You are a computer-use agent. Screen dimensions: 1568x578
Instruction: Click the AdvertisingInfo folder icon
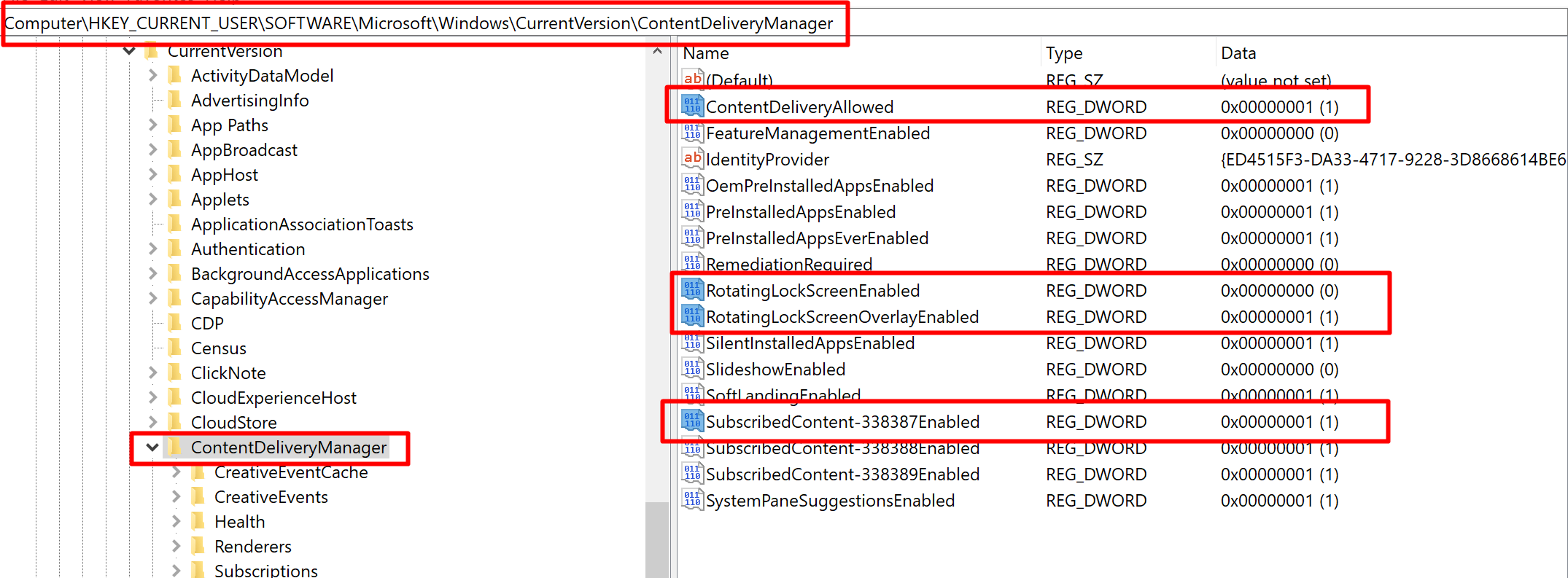175,100
